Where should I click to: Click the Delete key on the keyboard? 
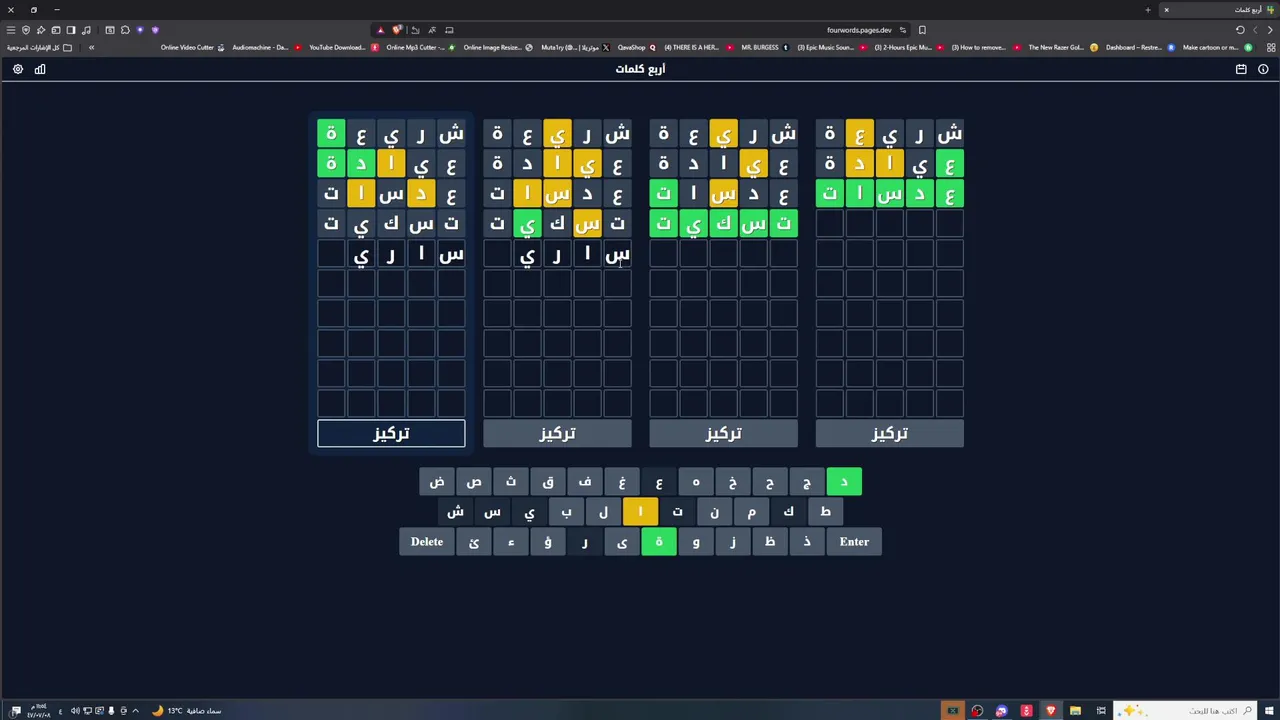point(427,542)
